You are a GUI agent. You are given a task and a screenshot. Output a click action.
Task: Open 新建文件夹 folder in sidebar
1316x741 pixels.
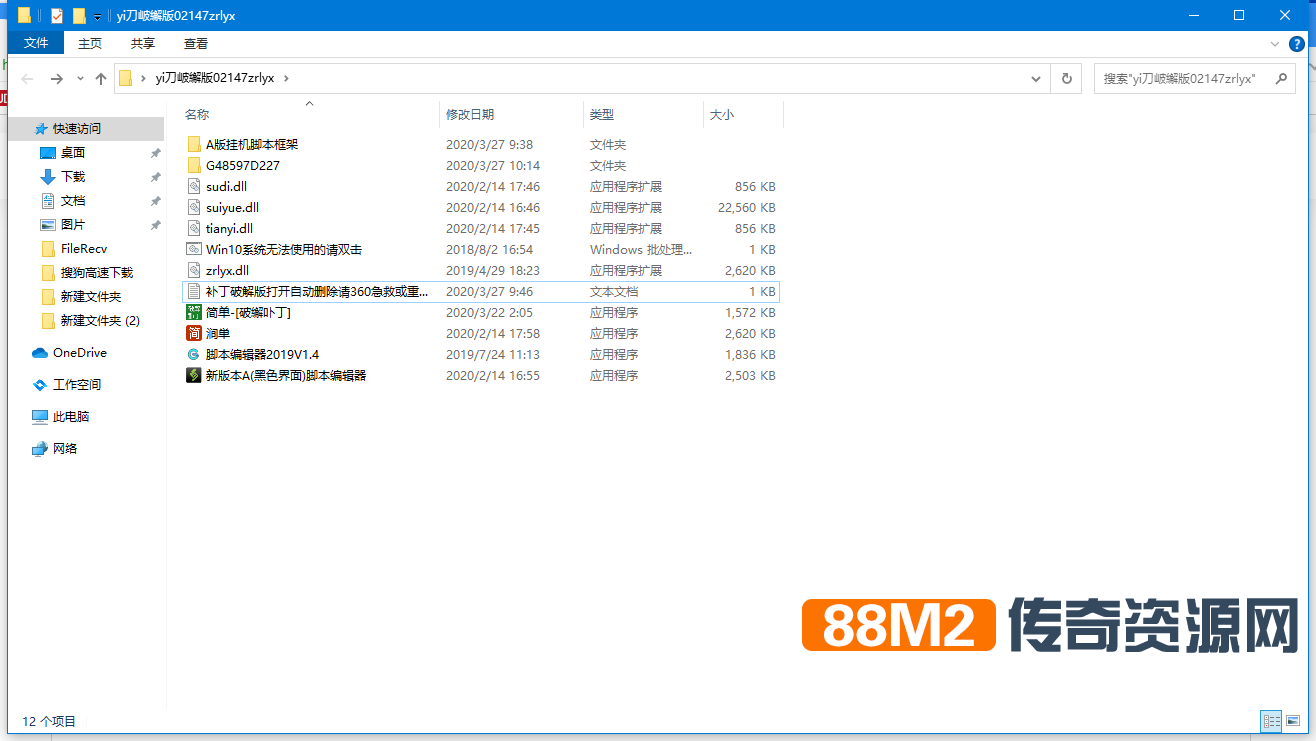coord(90,296)
